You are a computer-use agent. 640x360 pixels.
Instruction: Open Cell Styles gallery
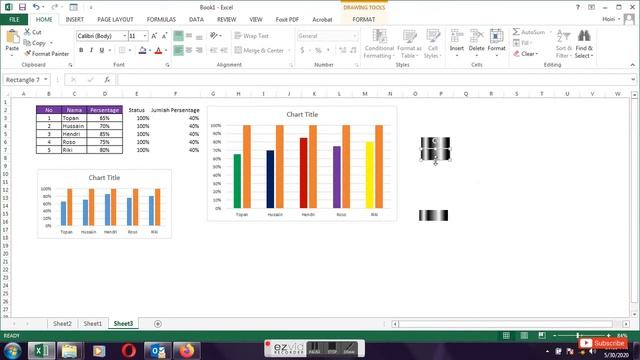433,44
